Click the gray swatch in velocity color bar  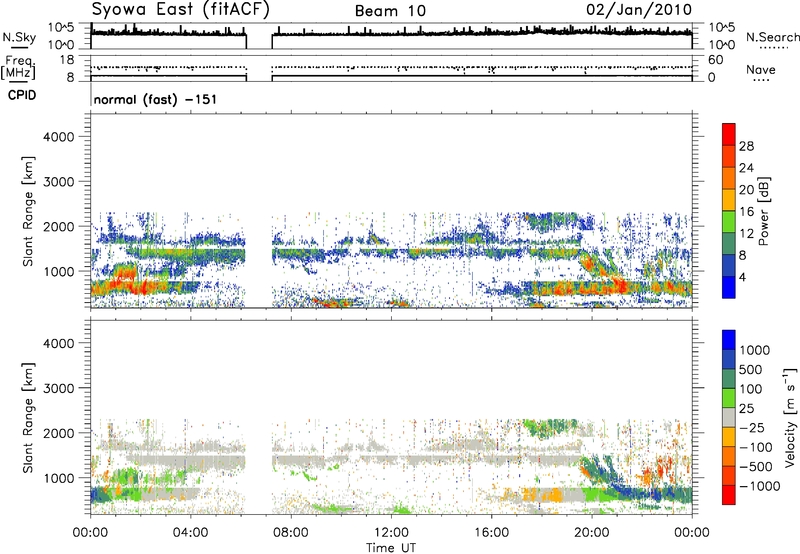click(729, 417)
